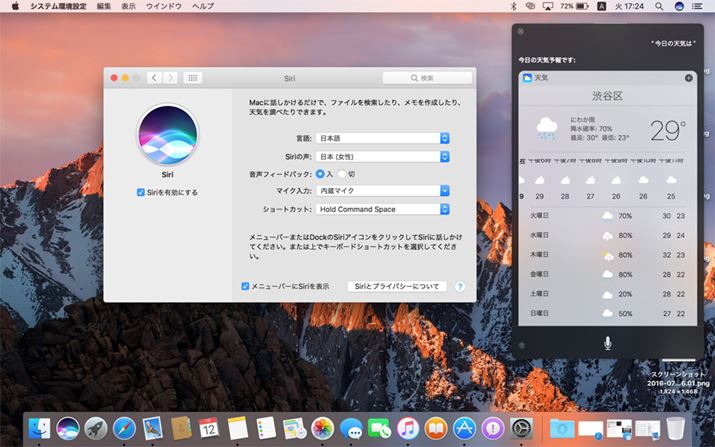Click Siri microphone to speak
Viewport: 715px width, 447px height.
(607, 343)
